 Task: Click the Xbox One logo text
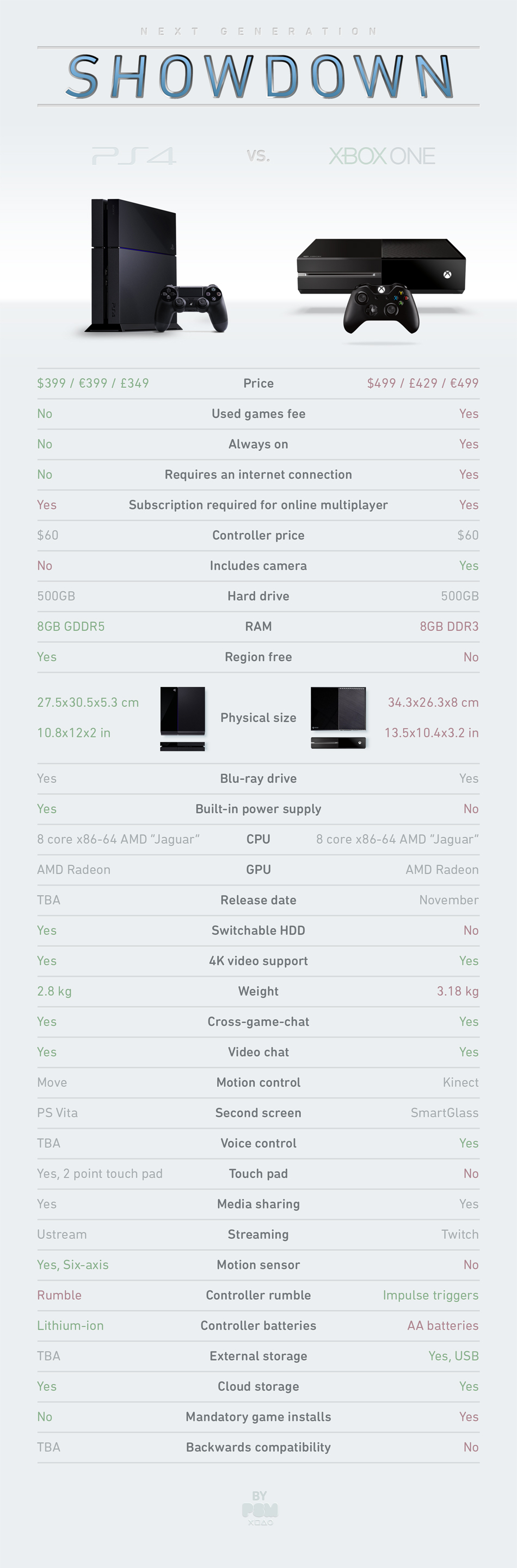382,157
